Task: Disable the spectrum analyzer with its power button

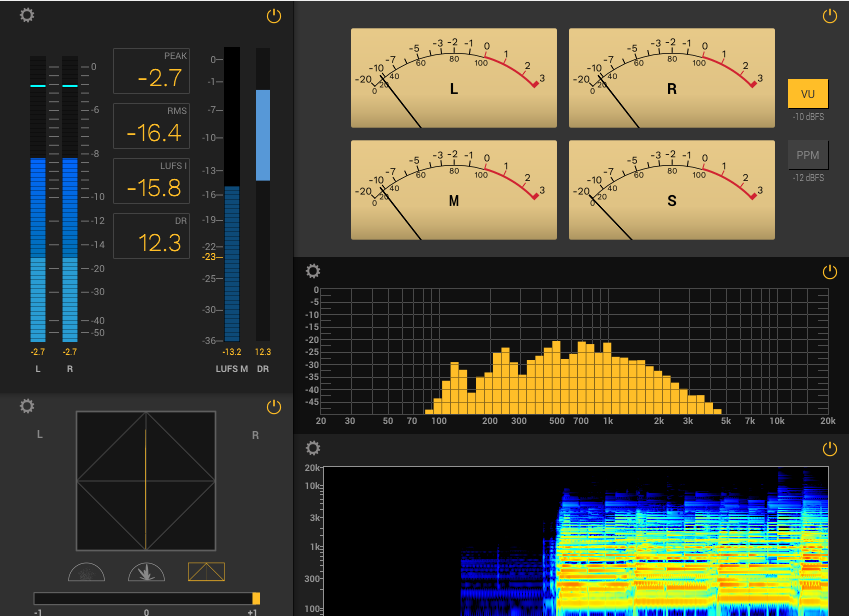Action: pos(829,272)
